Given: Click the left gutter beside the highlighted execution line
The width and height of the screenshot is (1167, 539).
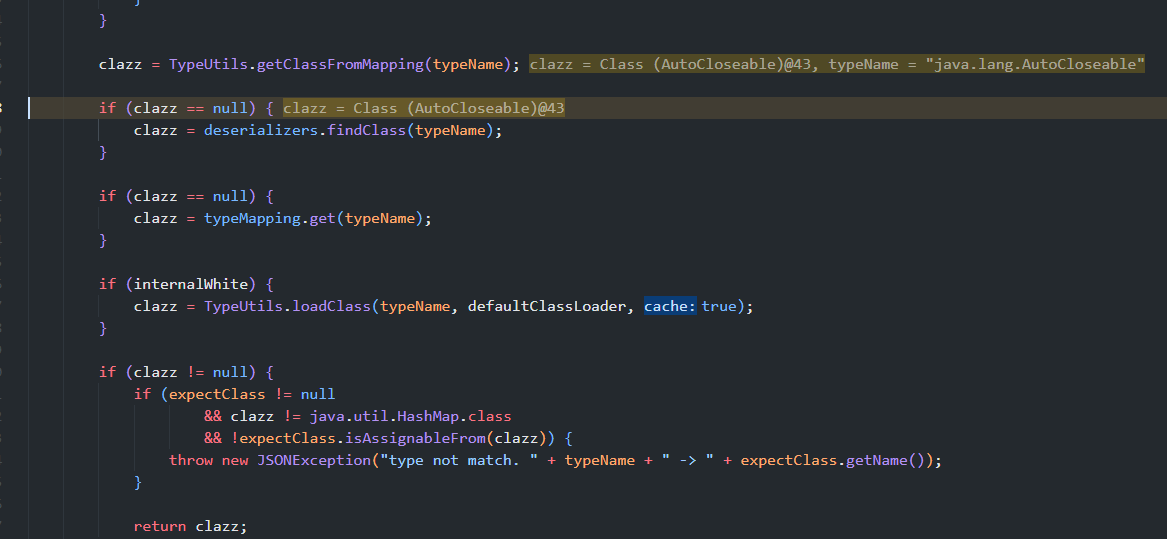Looking at the screenshot, I should (x=12, y=108).
